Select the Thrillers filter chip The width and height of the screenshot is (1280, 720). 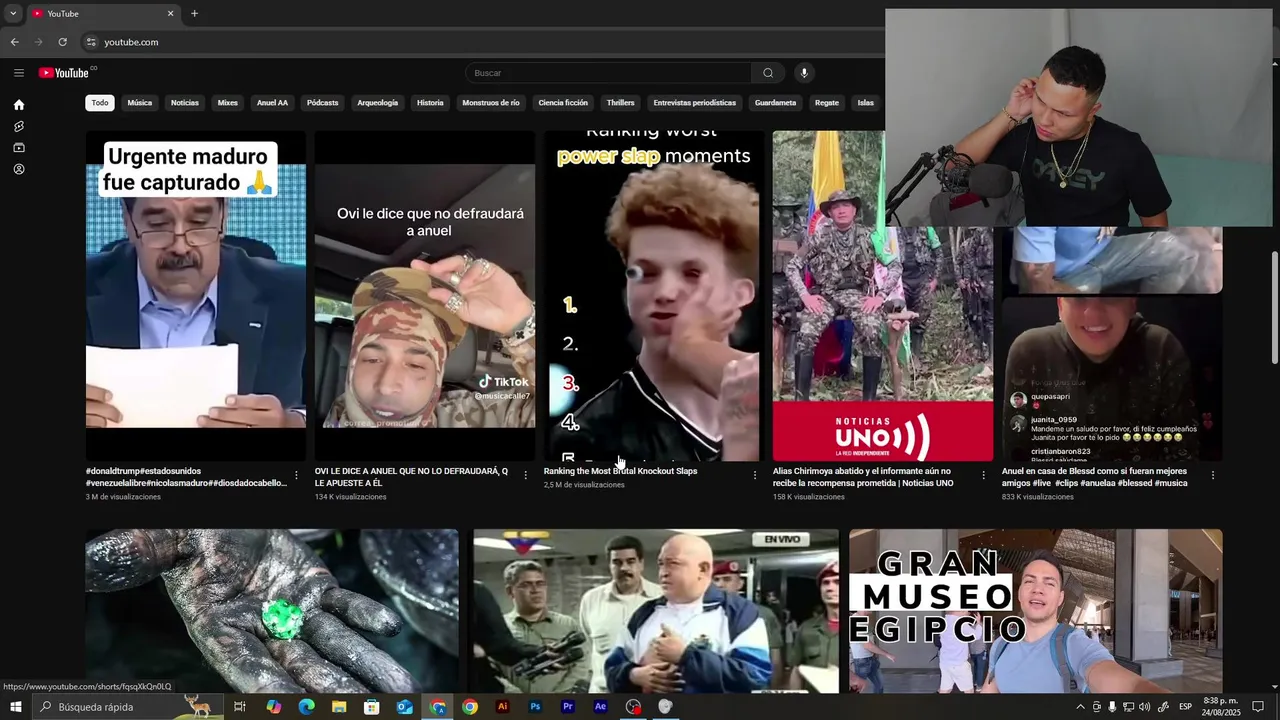click(620, 103)
